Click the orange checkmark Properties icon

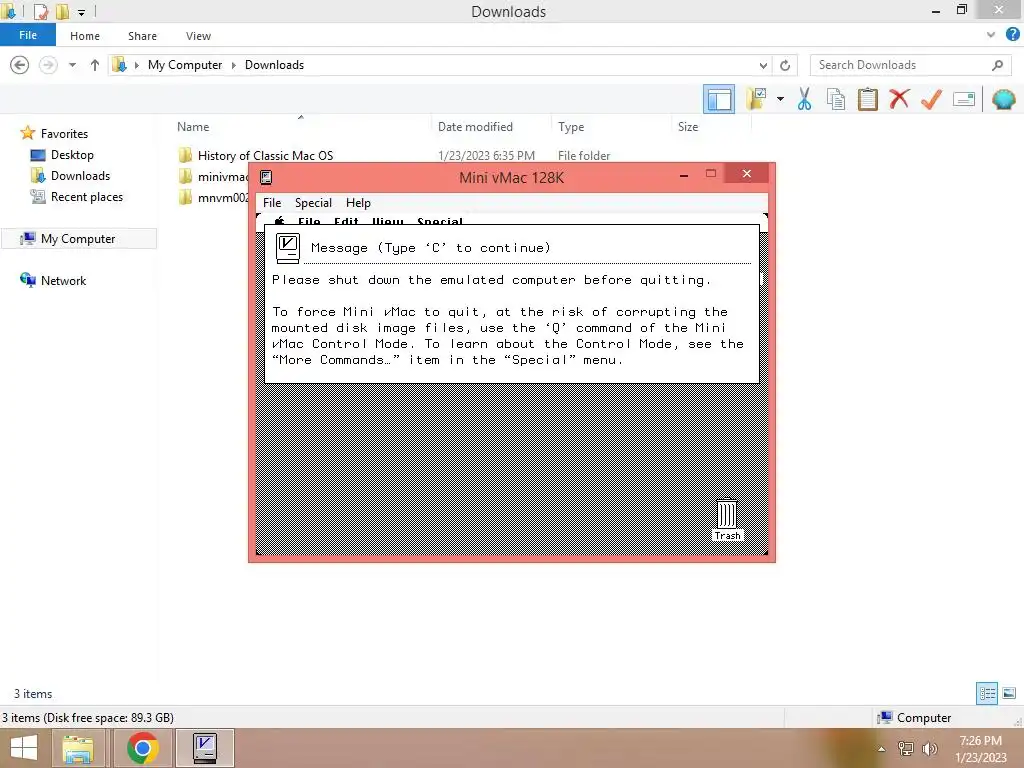point(931,99)
